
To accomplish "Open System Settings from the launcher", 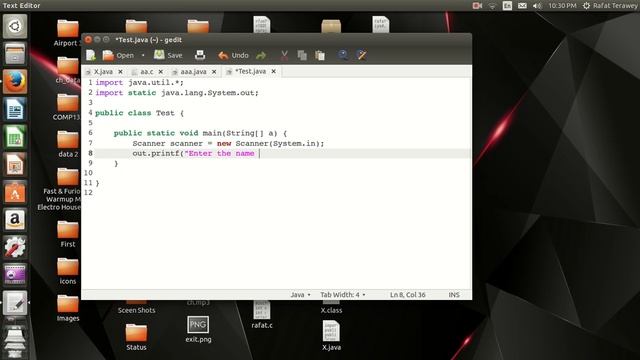I will 15,248.
